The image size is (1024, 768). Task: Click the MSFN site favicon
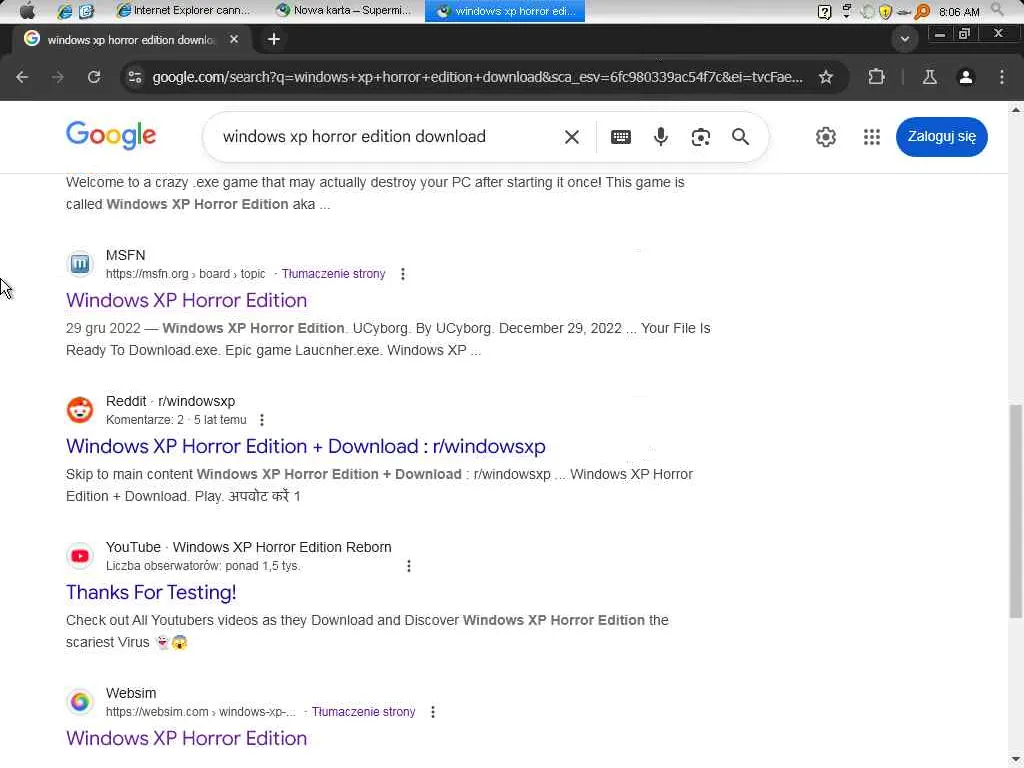80,264
